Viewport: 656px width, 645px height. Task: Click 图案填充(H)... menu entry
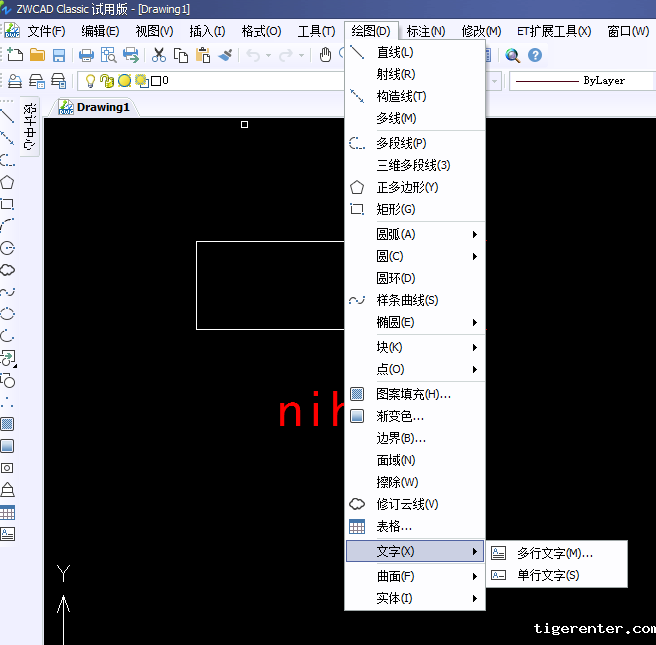click(x=413, y=394)
